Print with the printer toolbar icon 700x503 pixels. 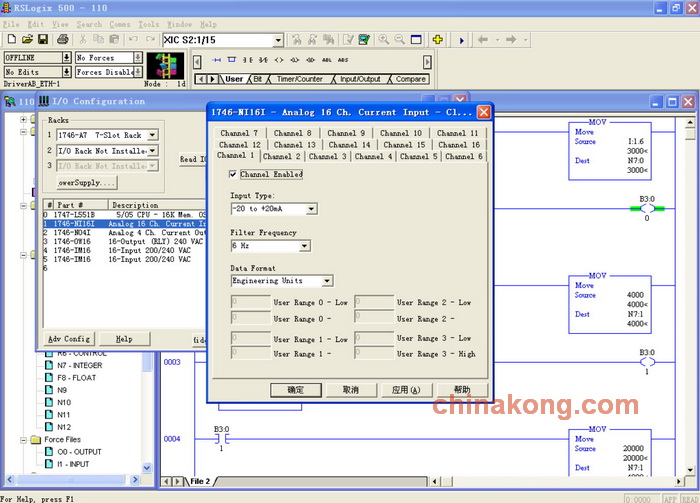point(62,40)
